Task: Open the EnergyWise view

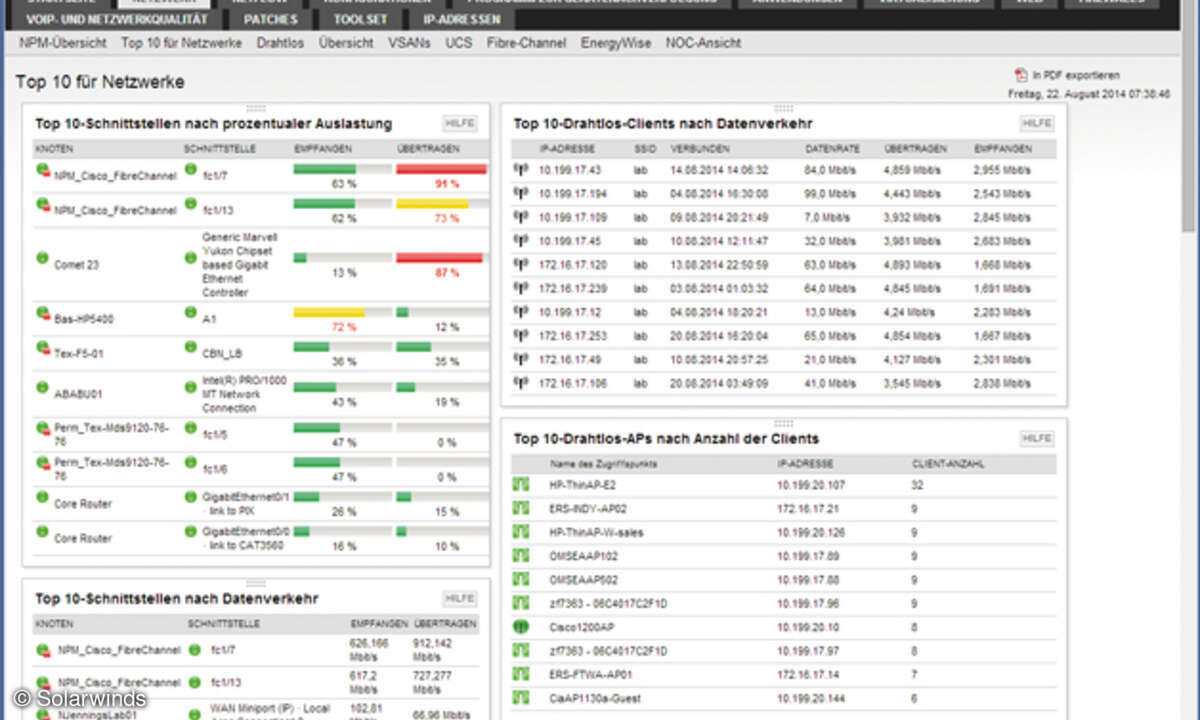Action: coord(615,43)
